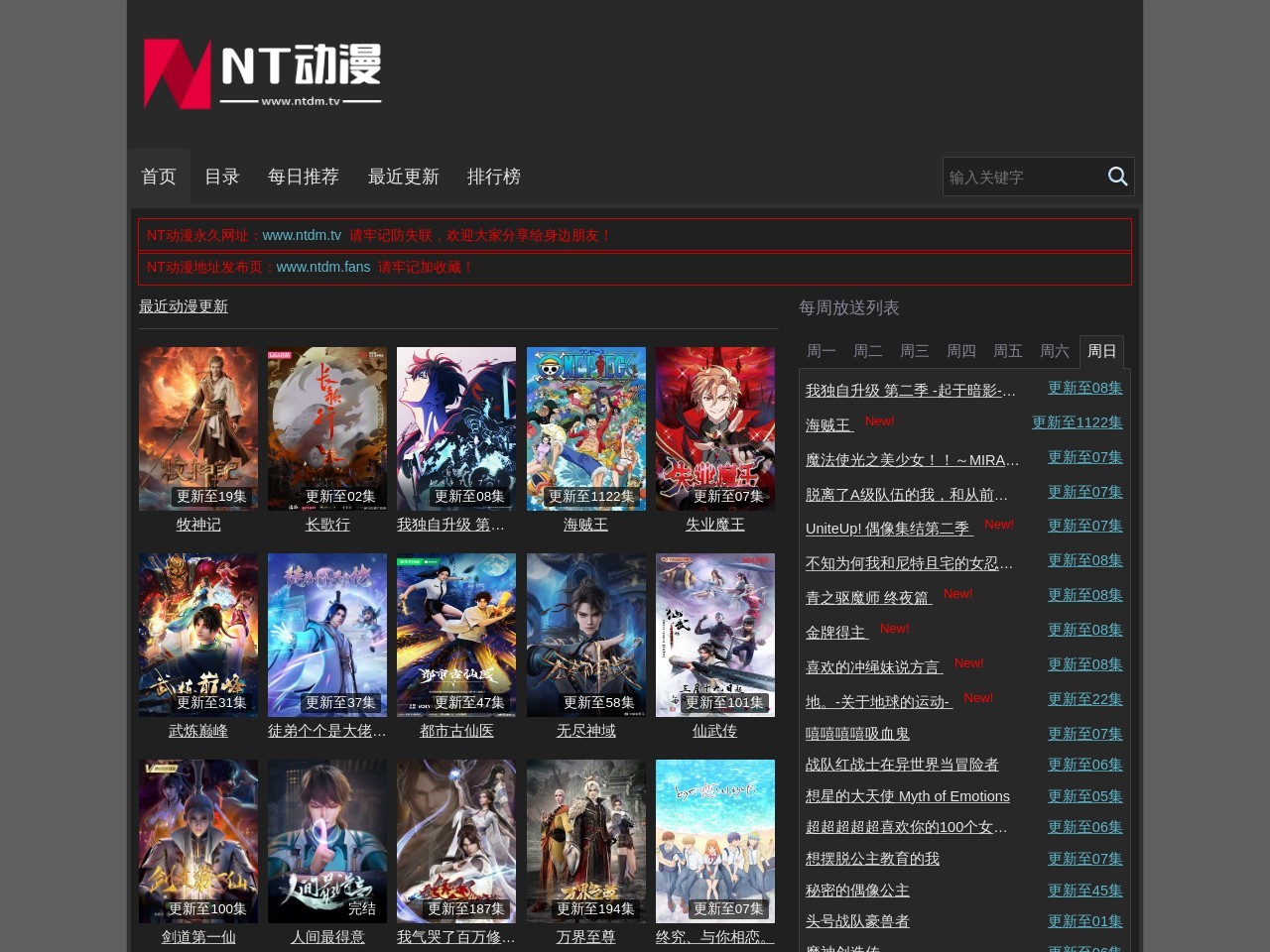This screenshot has height=952, width=1270.
Task: Click the www.ntdm.fans publish page link
Action: tap(323, 267)
